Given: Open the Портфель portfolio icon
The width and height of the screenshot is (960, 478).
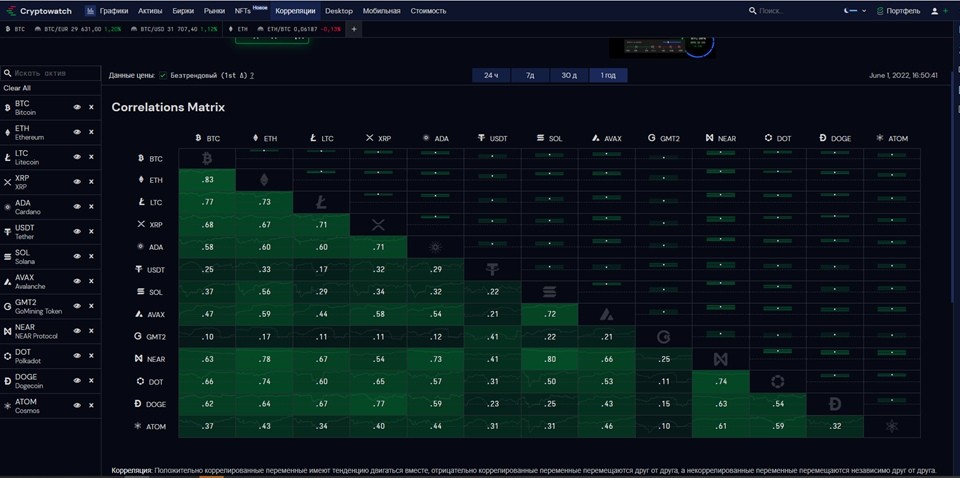Looking at the screenshot, I should click(x=880, y=11).
